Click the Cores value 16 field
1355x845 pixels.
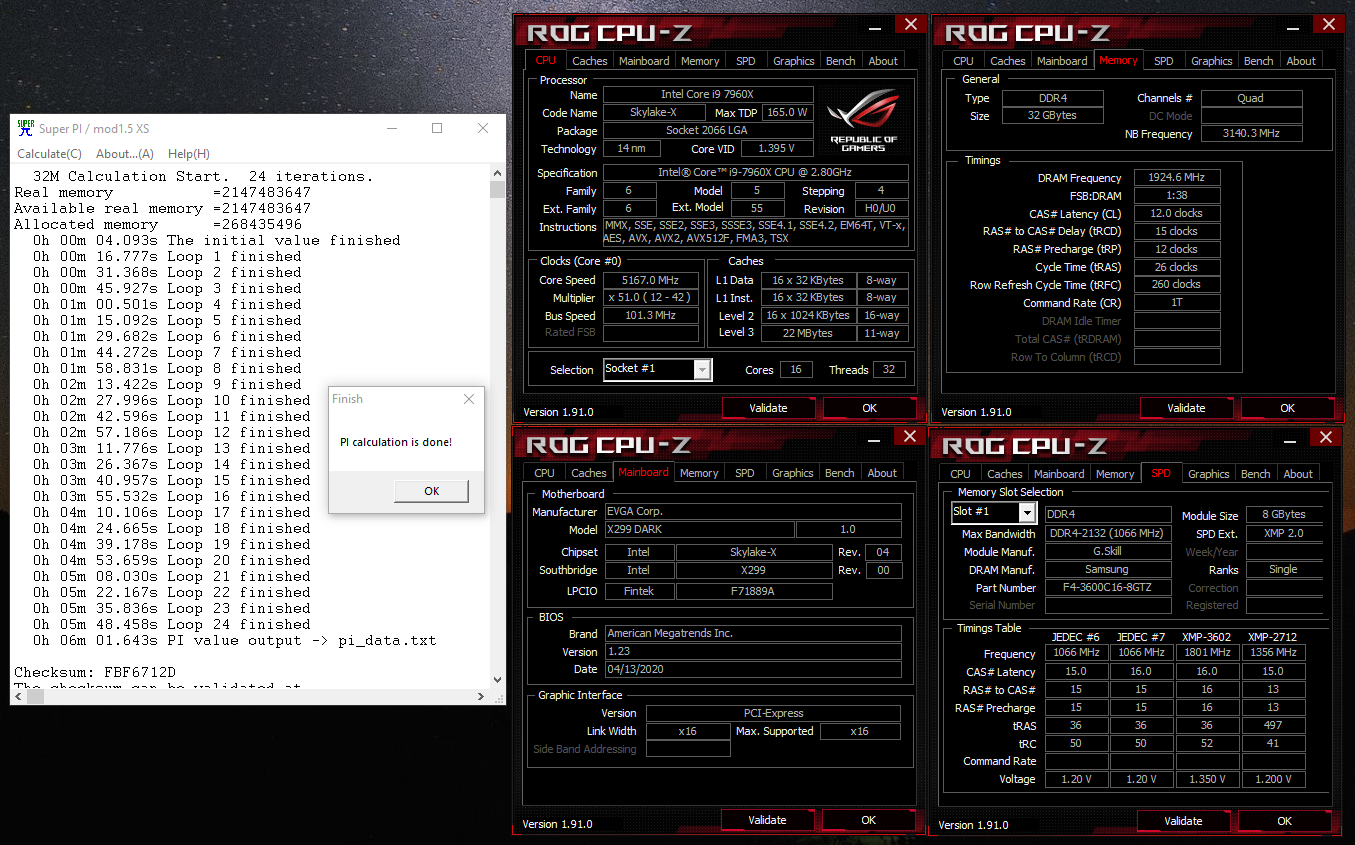(795, 369)
